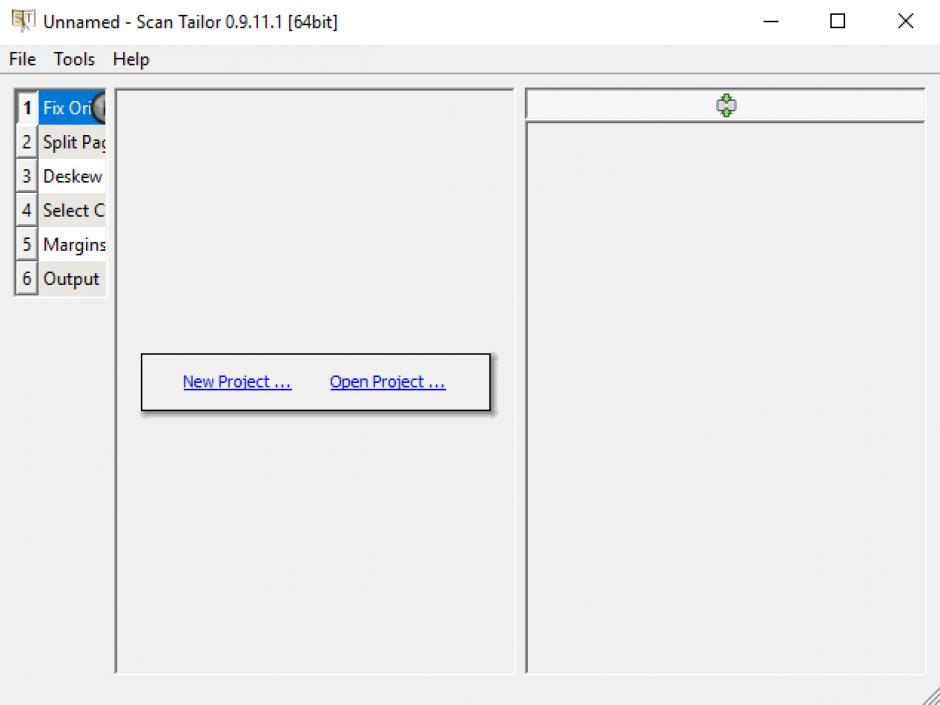Open the File menu
Screen dimensions: 940x705
(x=22, y=59)
